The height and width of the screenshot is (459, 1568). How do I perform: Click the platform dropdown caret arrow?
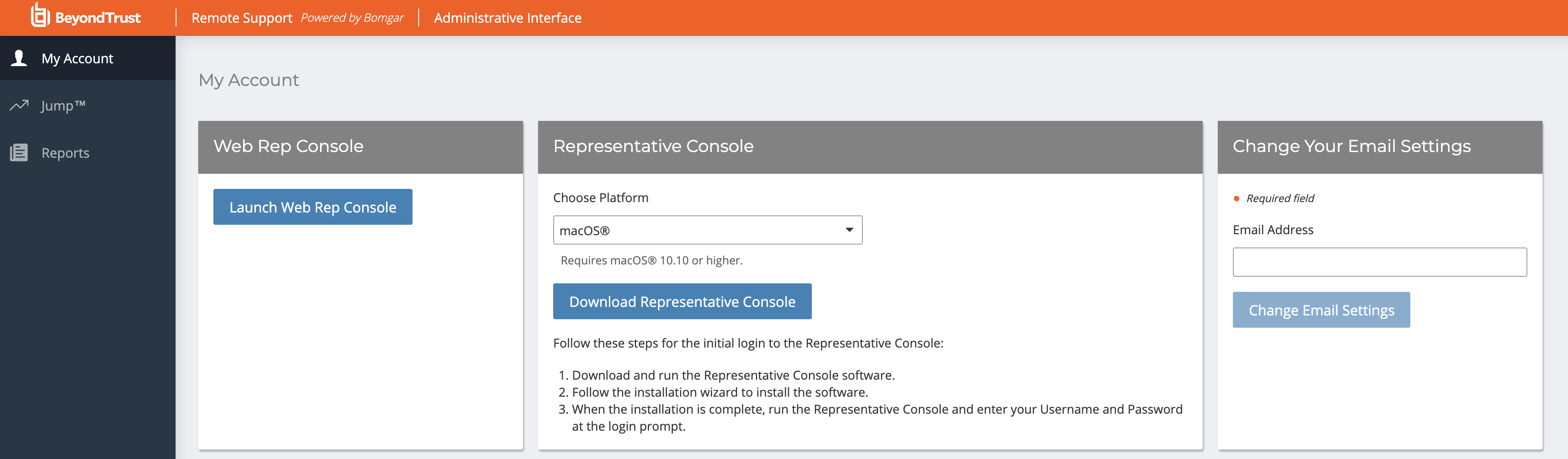pyautogui.click(x=849, y=230)
